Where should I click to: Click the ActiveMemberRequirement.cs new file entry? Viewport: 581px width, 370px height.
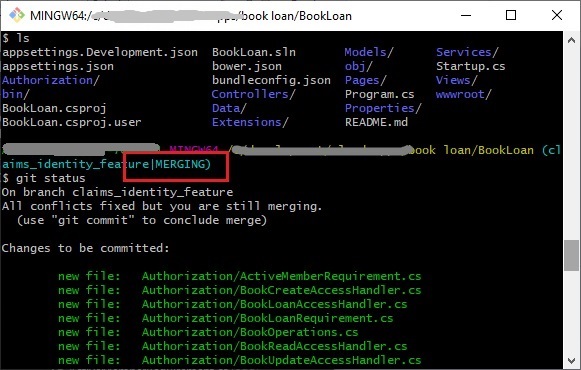(x=239, y=276)
